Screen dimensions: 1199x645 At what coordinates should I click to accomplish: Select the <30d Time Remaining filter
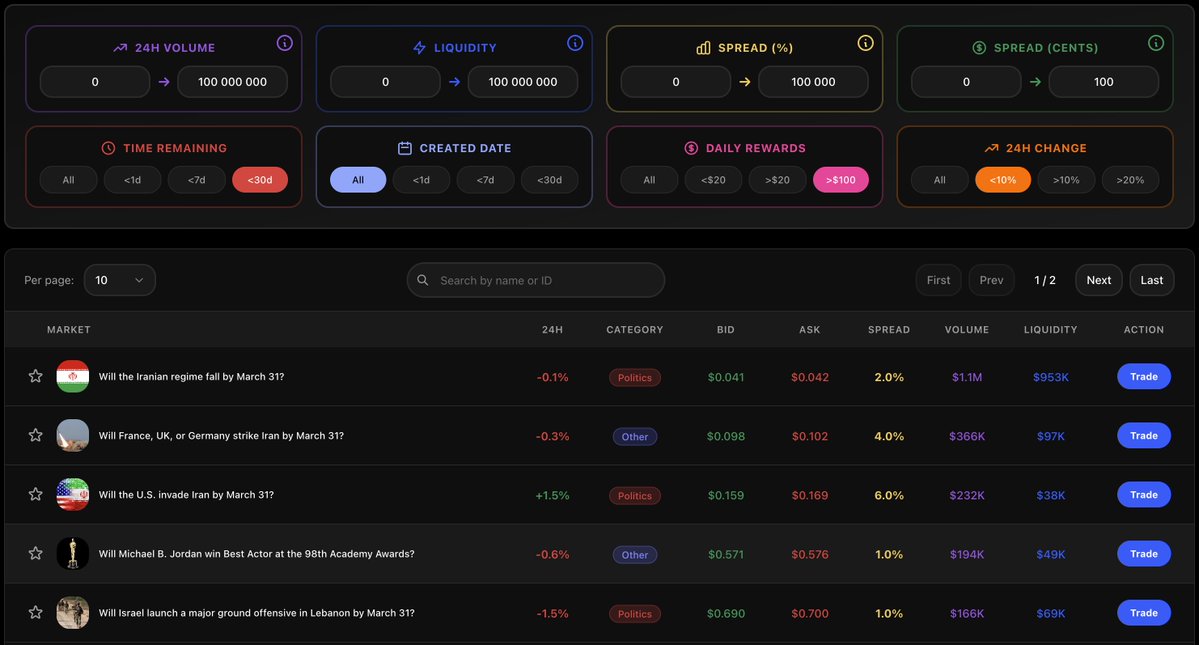(260, 180)
